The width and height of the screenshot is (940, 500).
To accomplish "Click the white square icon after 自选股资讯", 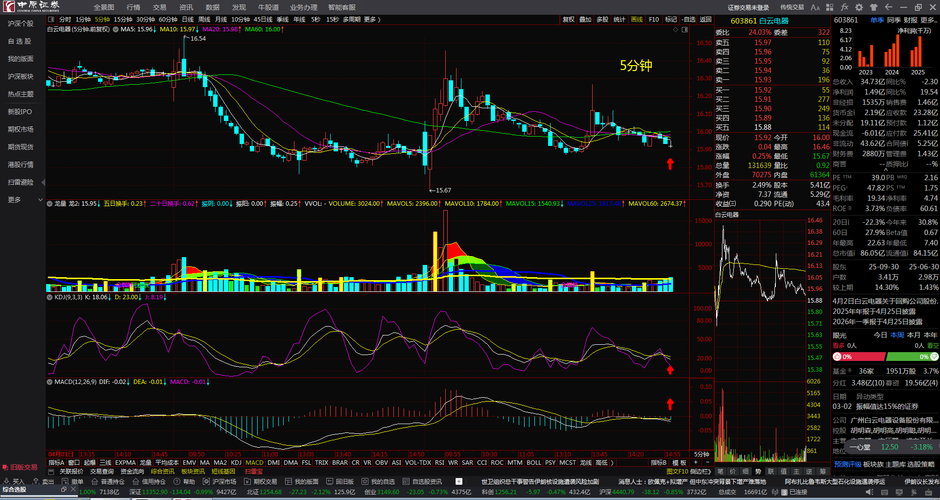I will click(x=459, y=481).
